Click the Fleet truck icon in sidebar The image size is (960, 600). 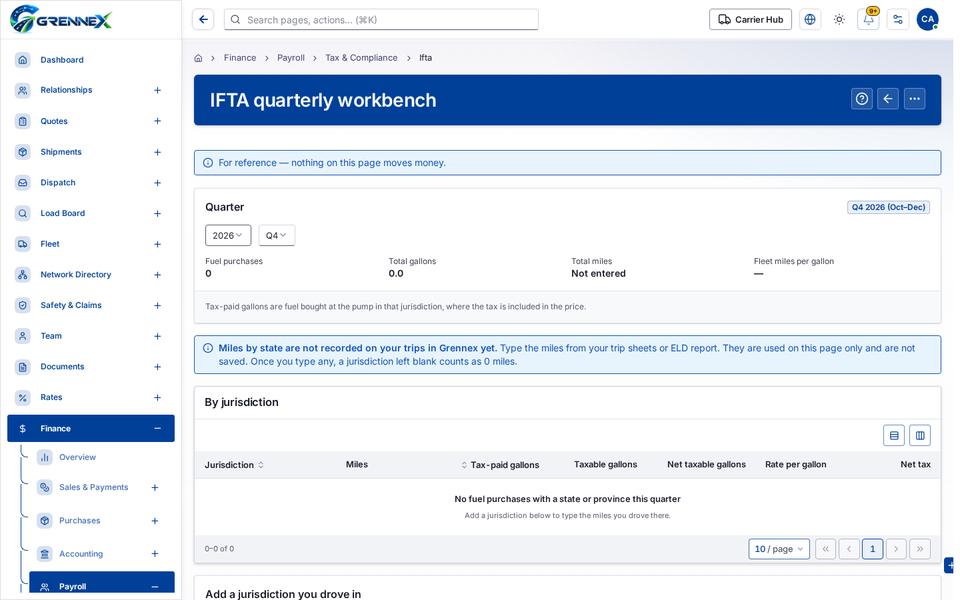coord(23,244)
